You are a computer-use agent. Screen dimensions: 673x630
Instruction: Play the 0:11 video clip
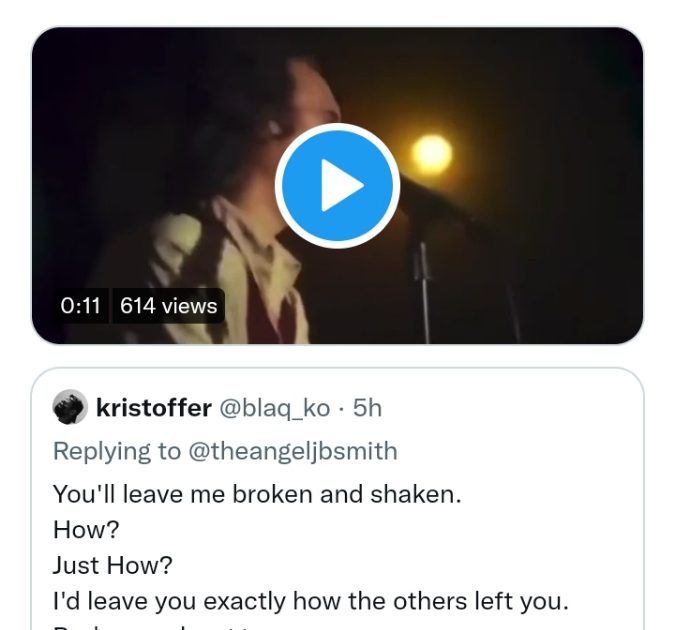point(337,185)
